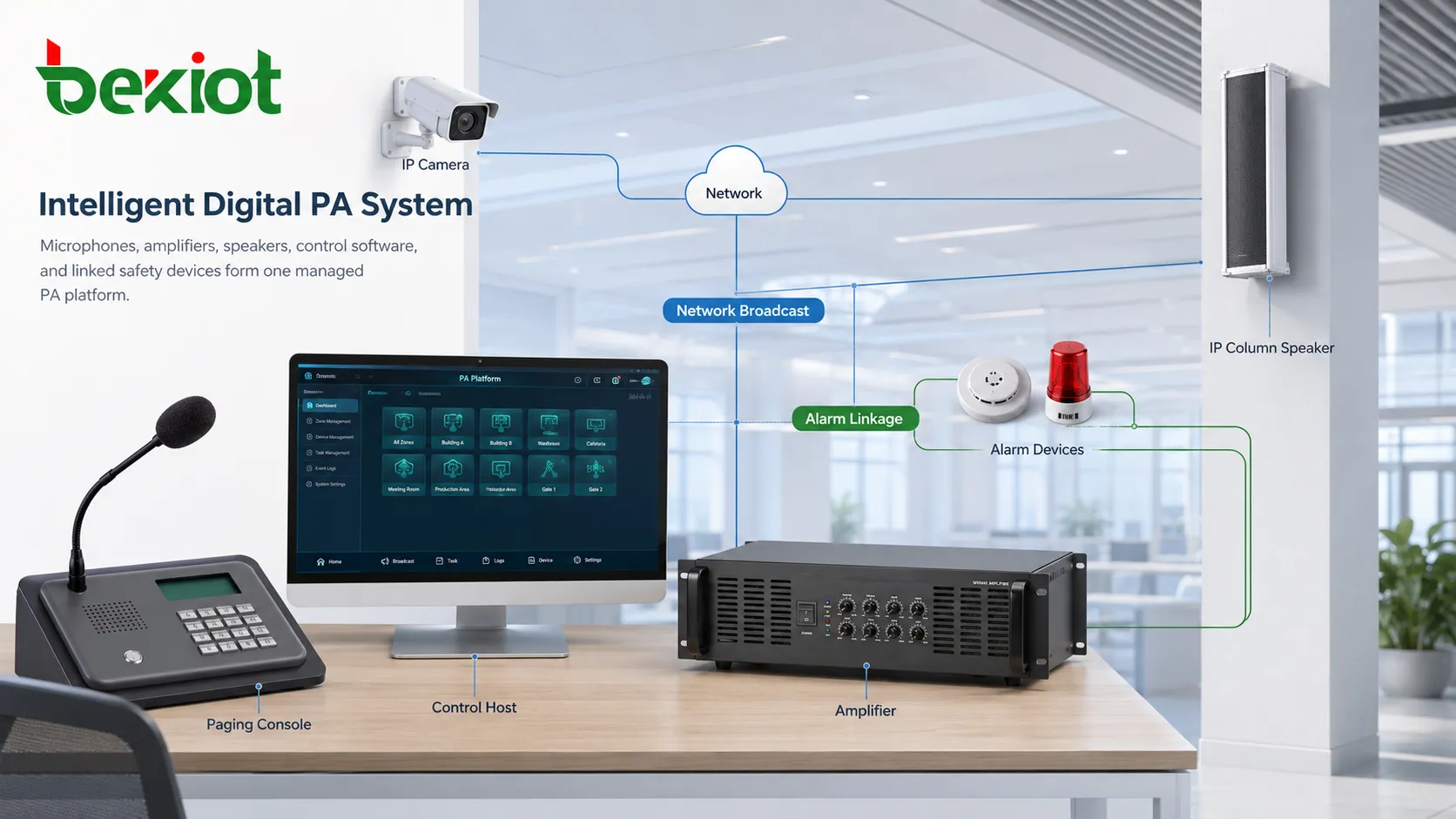Select the Production Area zone tile
This screenshot has width=1456, height=819.
(x=452, y=475)
